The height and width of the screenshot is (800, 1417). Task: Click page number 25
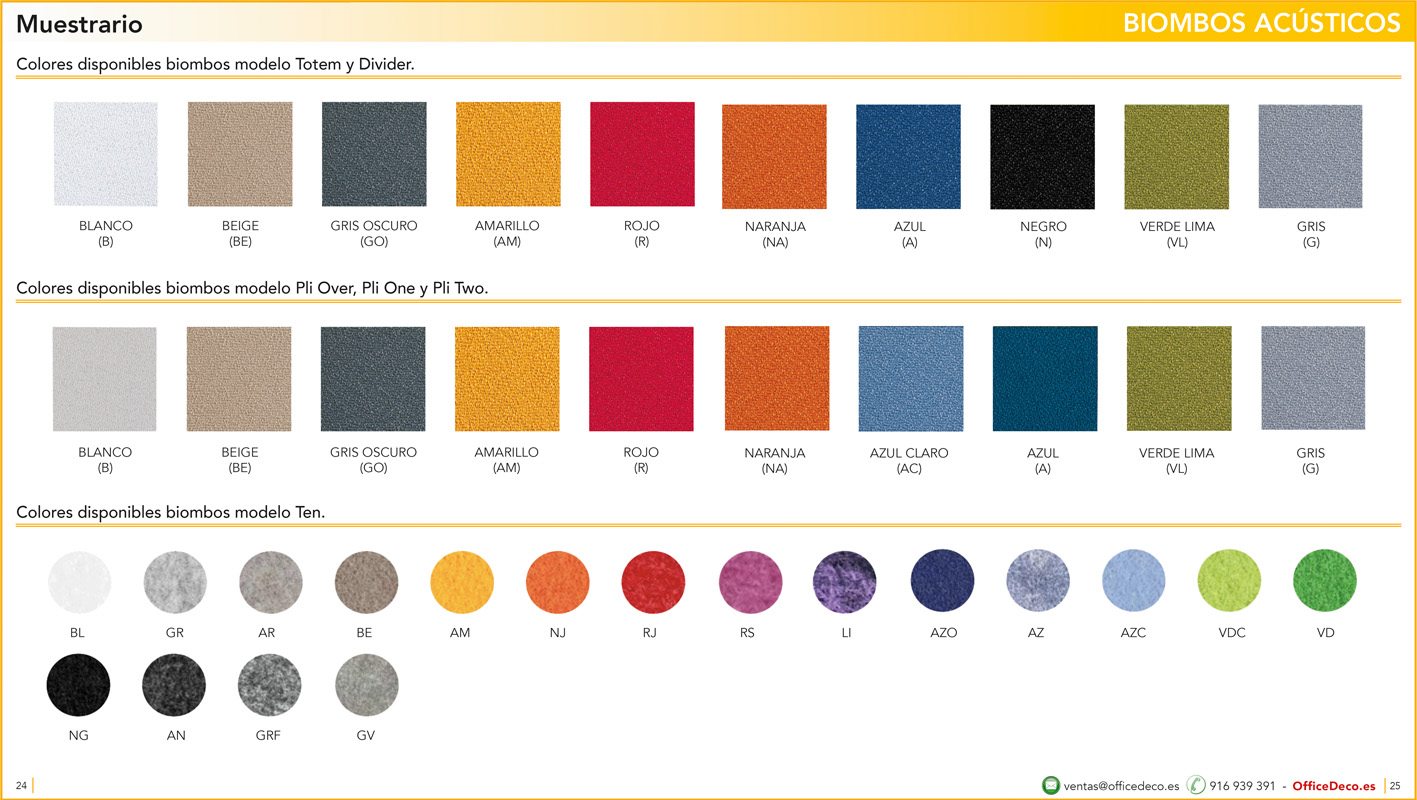(1396, 786)
